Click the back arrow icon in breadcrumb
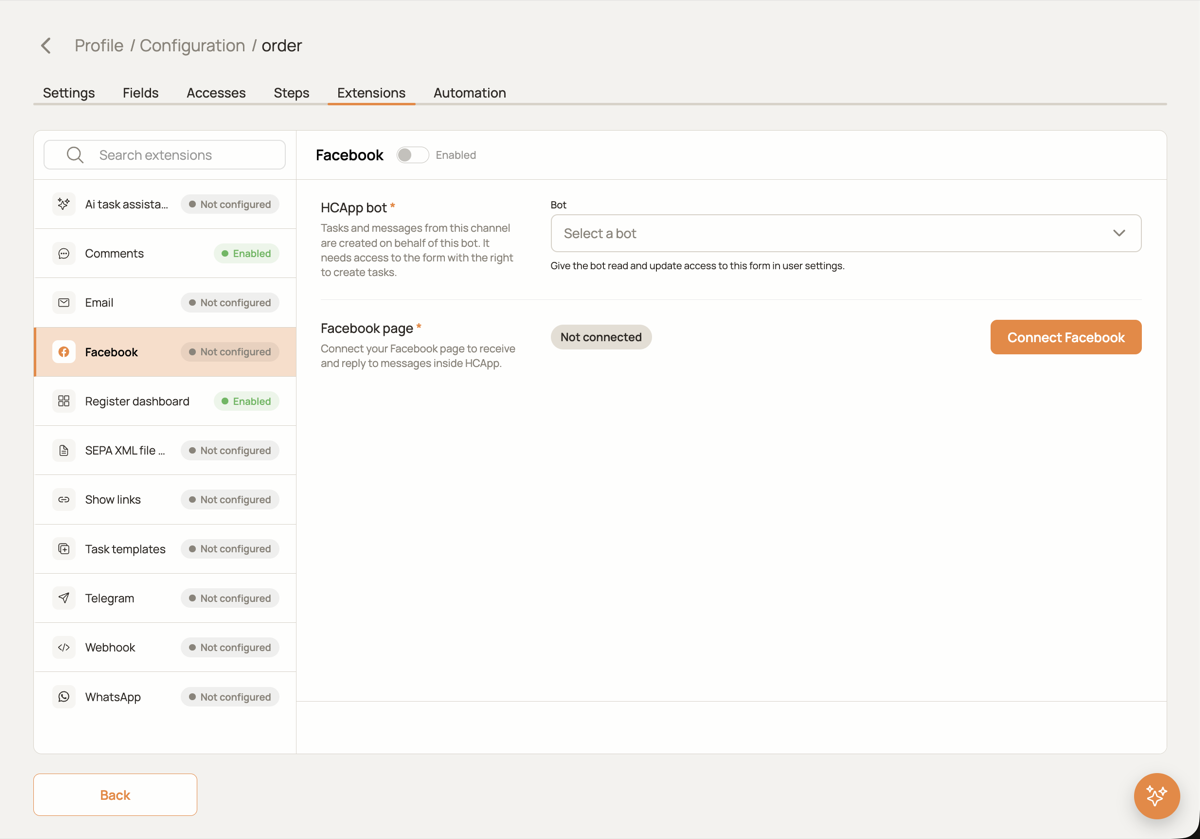The image size is (1200, 839). pos(46,46)
